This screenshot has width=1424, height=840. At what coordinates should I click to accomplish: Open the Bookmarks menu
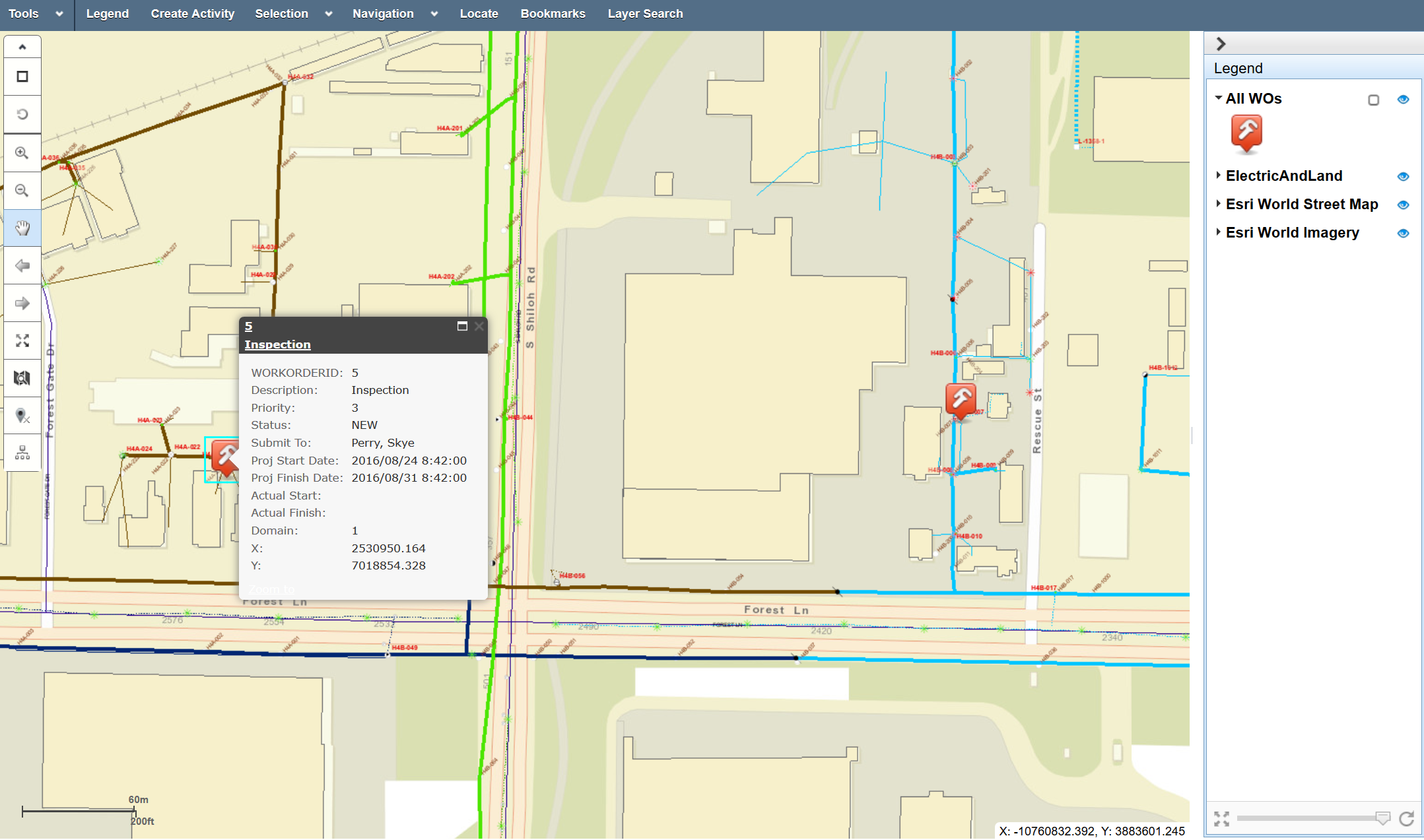(553, 14)
